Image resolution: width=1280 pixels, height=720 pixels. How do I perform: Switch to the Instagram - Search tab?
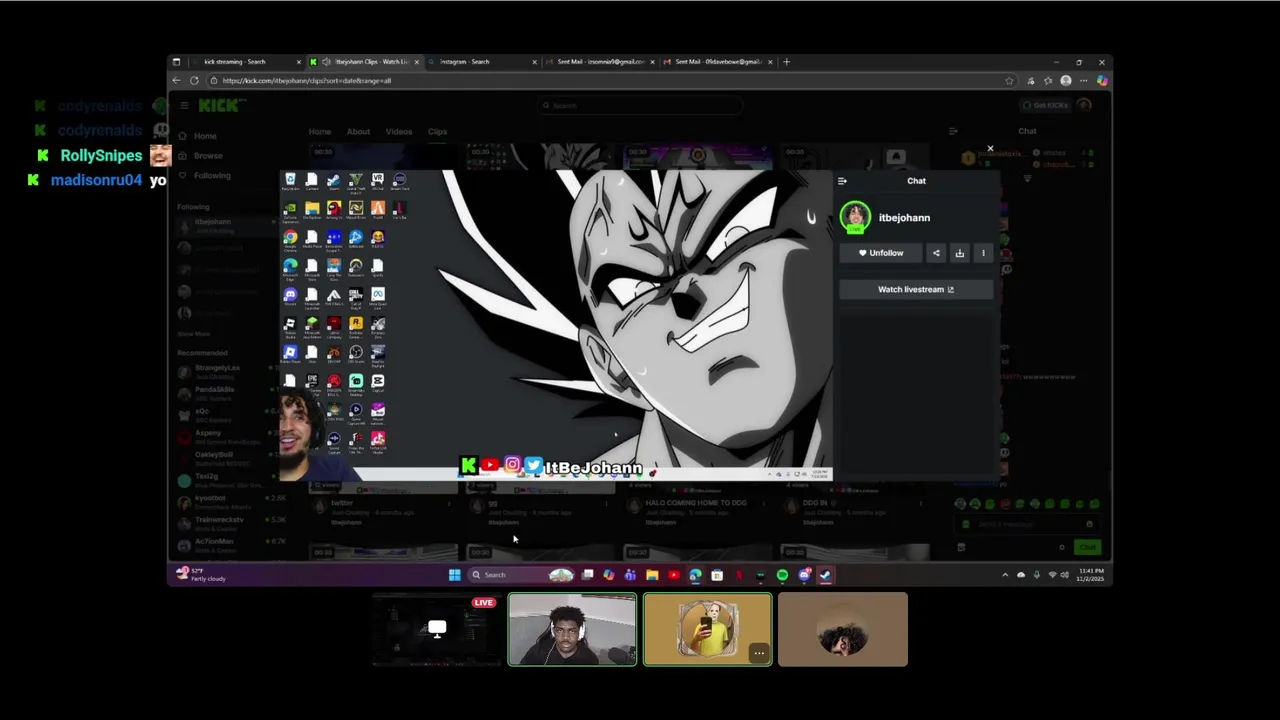pos(483,62)
